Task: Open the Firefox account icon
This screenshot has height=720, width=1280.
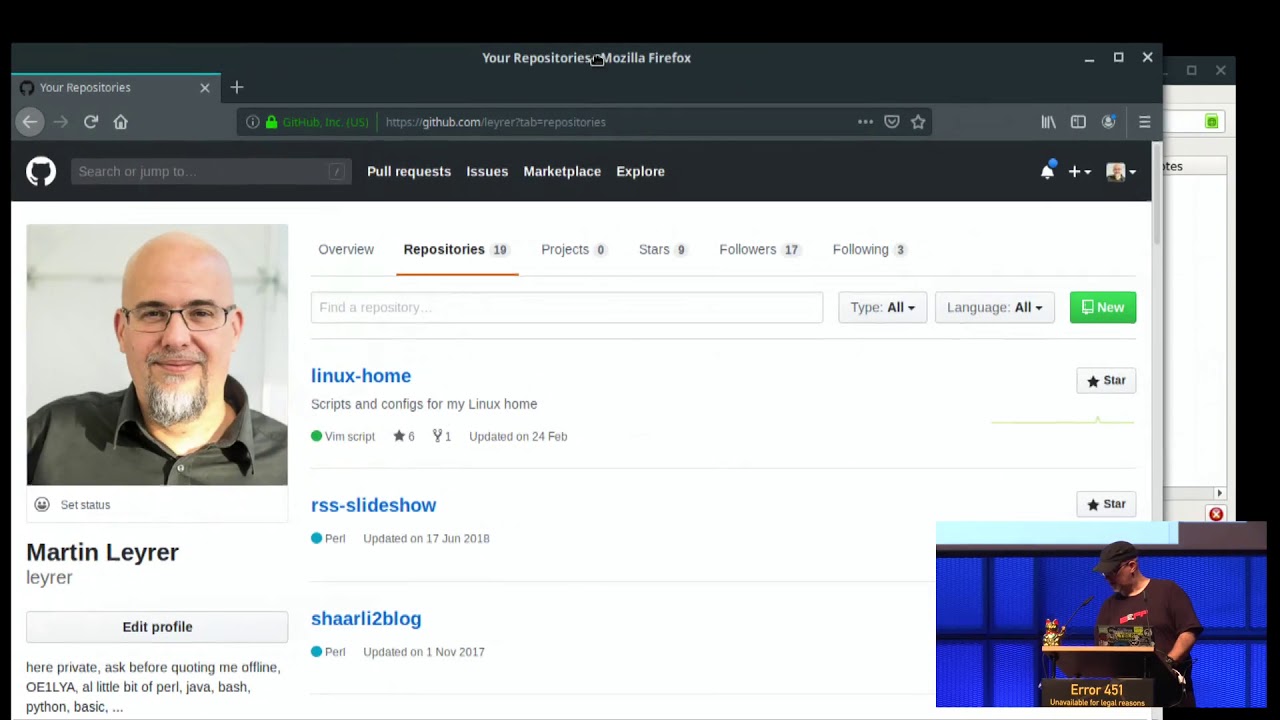Action: [1108, 122]
